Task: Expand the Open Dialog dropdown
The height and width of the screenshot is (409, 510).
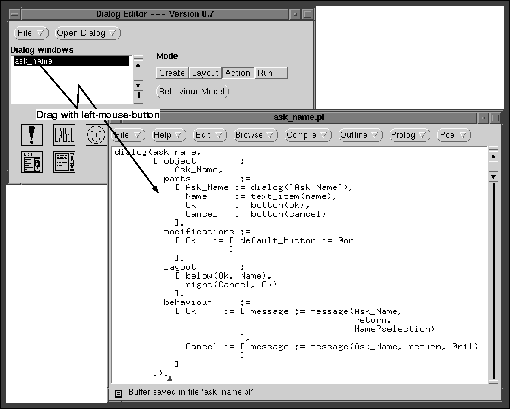Action: pos(88,33)
